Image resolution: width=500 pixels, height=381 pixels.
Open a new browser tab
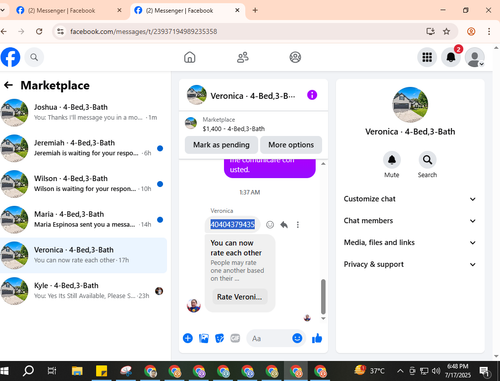[255, 10]
